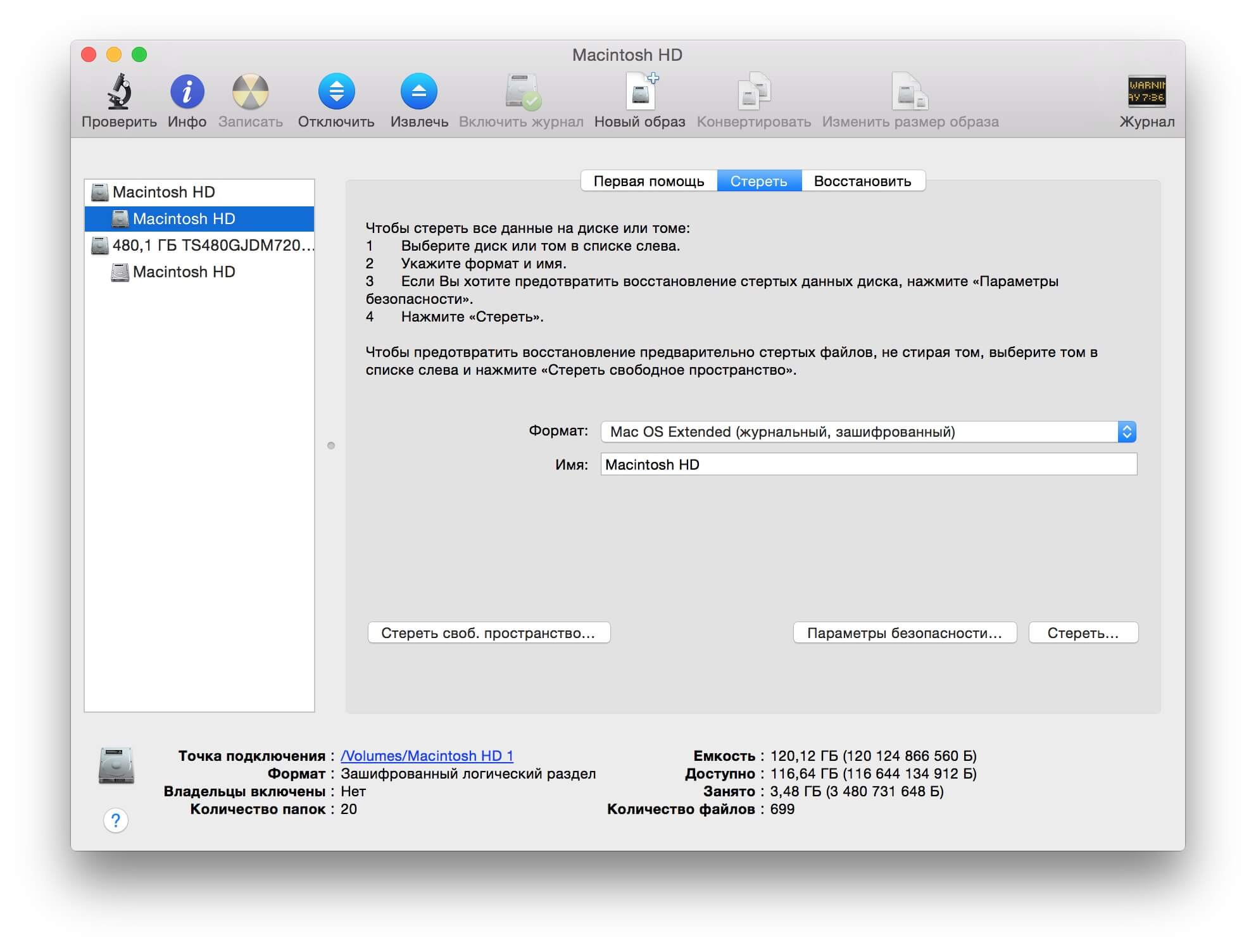Click the green zoom window button

[x=139, y=54]
